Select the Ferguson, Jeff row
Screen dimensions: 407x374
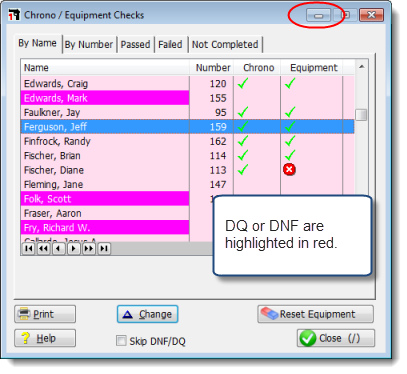pyautogui.click(x=187, y=127)
